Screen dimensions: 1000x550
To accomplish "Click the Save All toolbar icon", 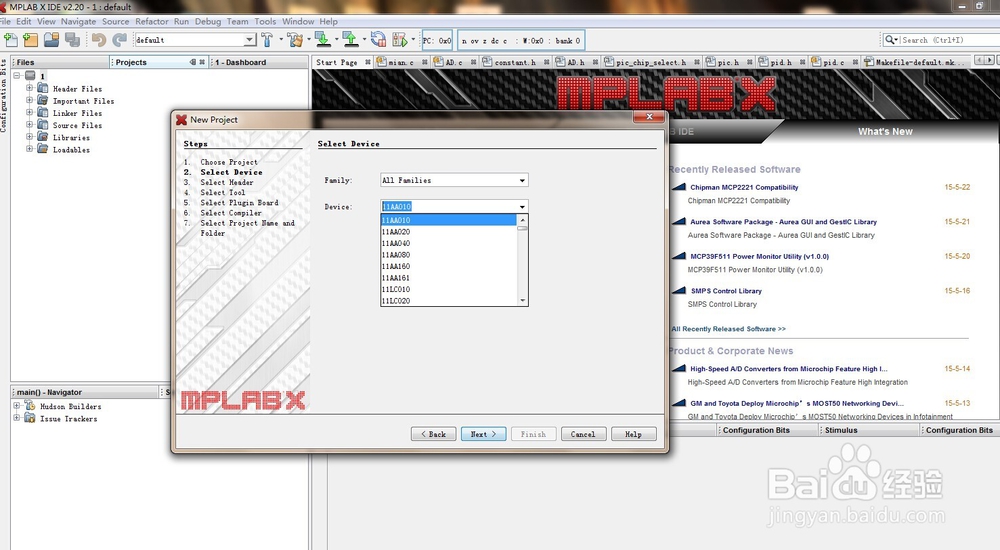I will point(72,40).
